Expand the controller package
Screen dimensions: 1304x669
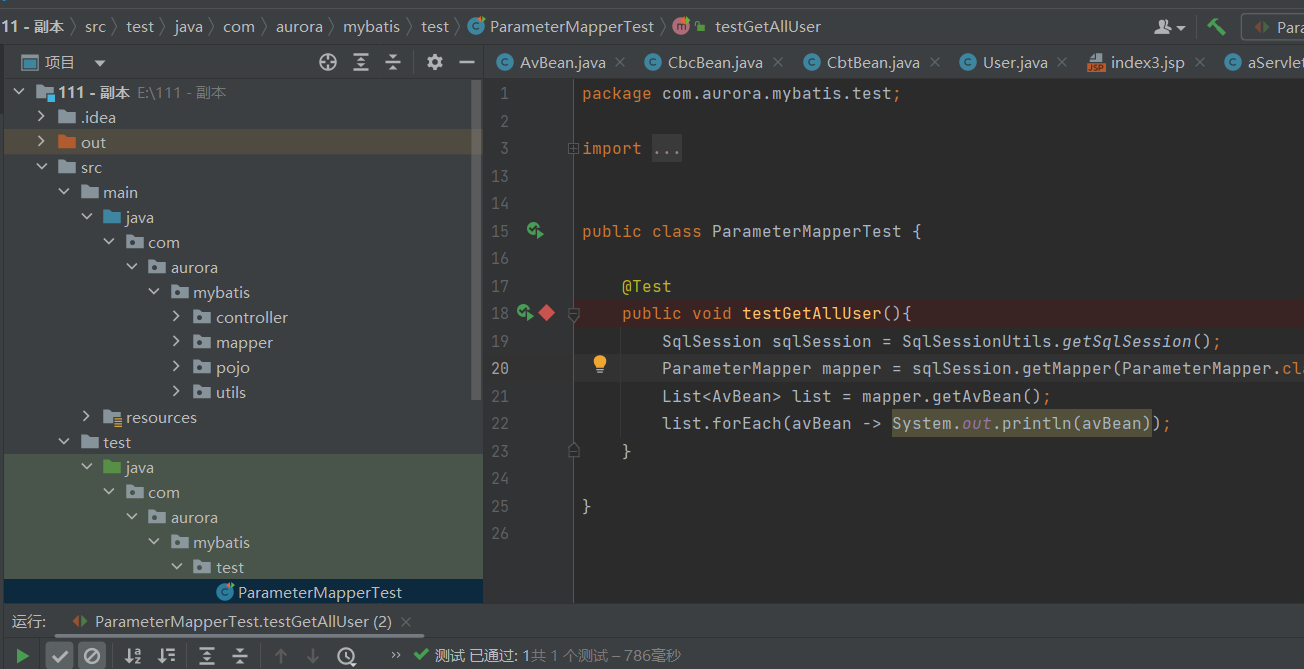[x=176, y=317]
